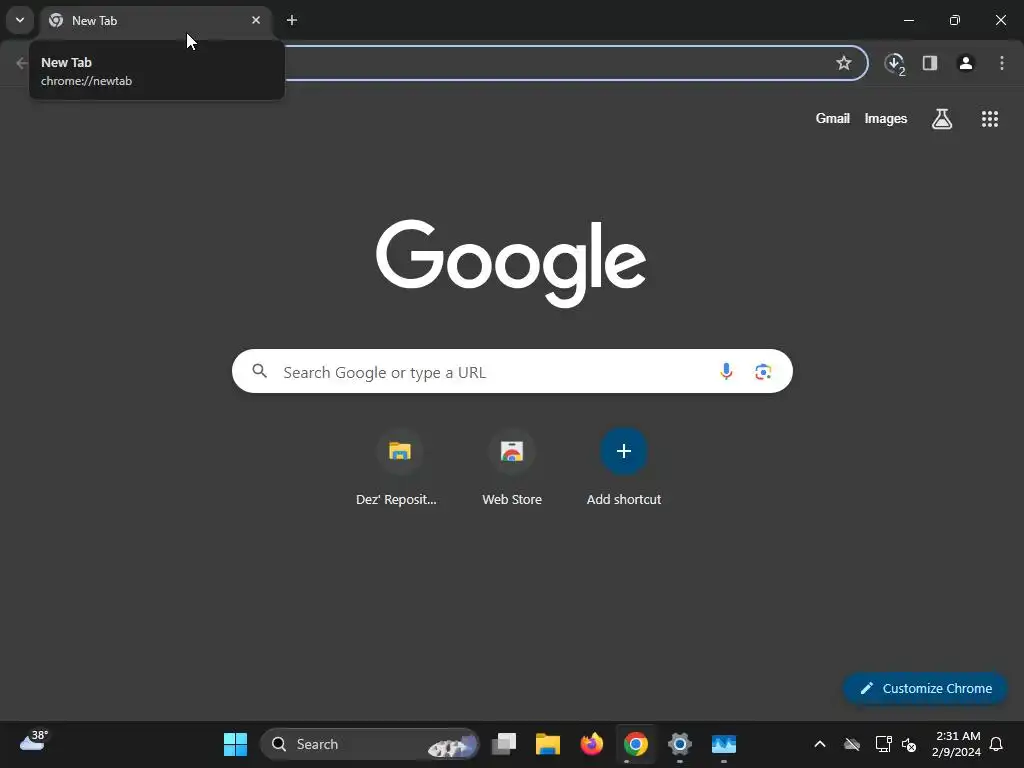Minimize the Chrome window

point(908,20)
